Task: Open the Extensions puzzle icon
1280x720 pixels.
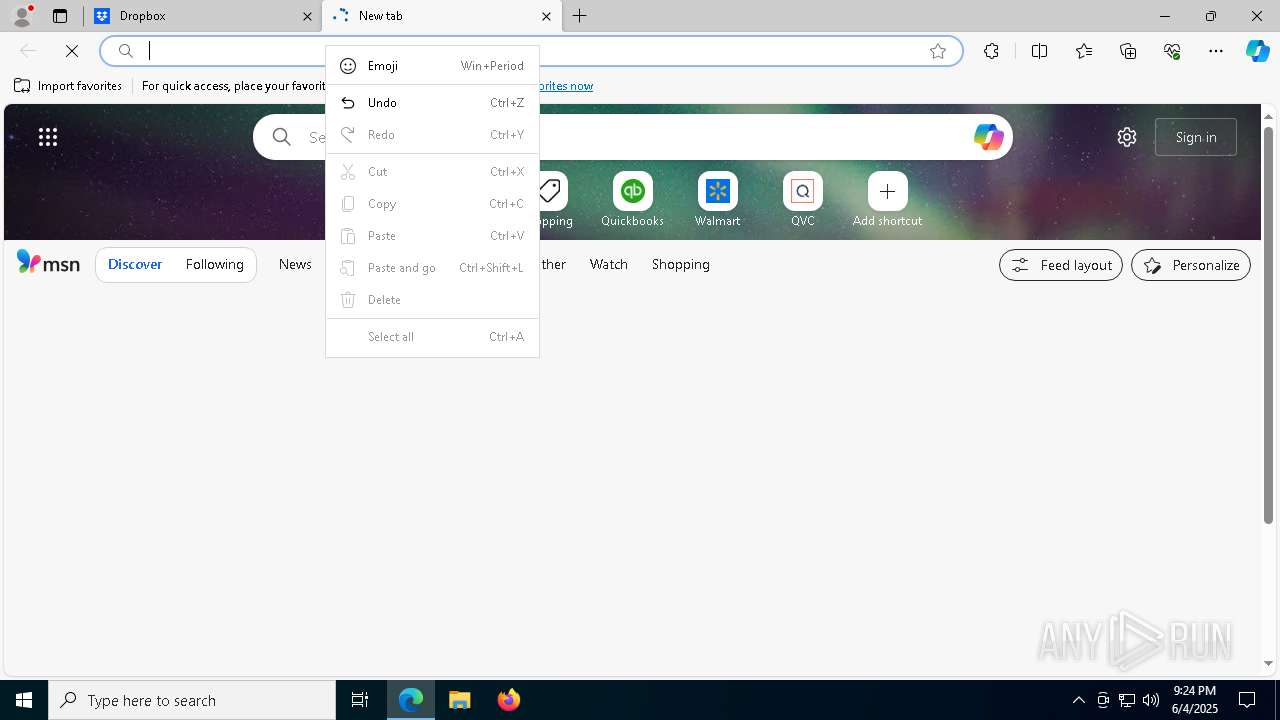Action: tap(991, 51)
